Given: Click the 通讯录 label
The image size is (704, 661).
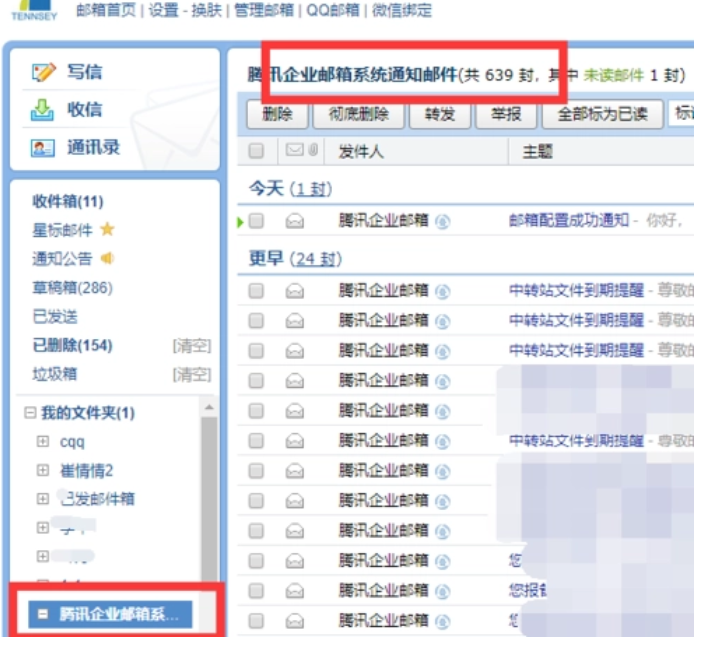Looking at the screenshot, I should pyautogui.click(x=93, y=147).
